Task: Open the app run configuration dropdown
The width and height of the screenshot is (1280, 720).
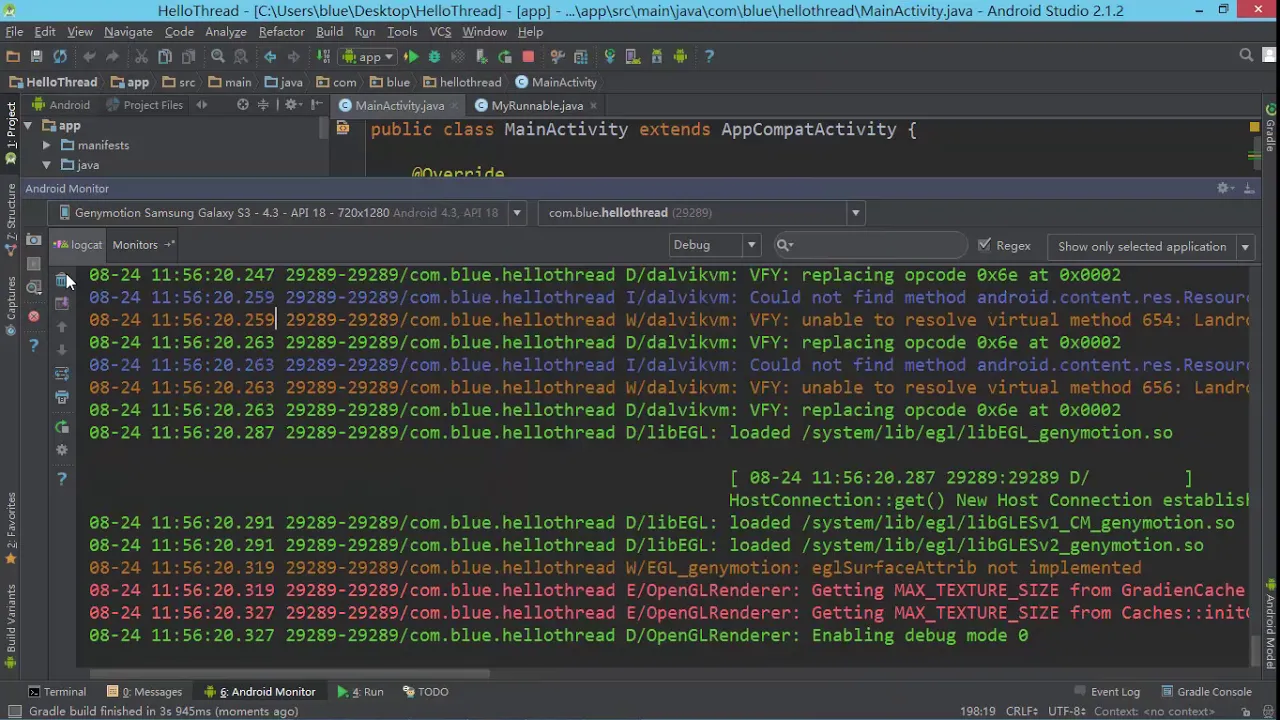Action: (369, 57)
